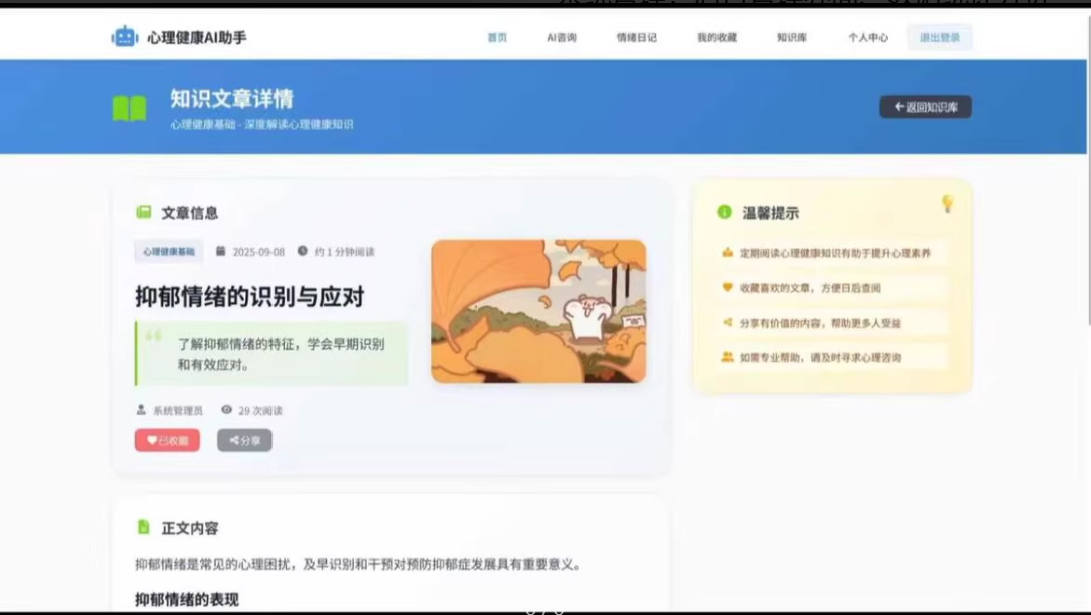
Task: Click the document icon beside 正文内容
Action: (x=143, y=527)
